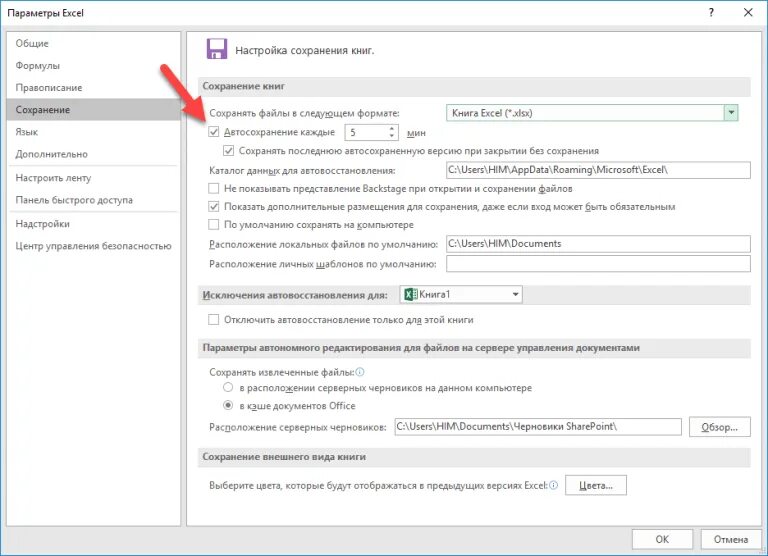Click the OK button

coord(662,539)
